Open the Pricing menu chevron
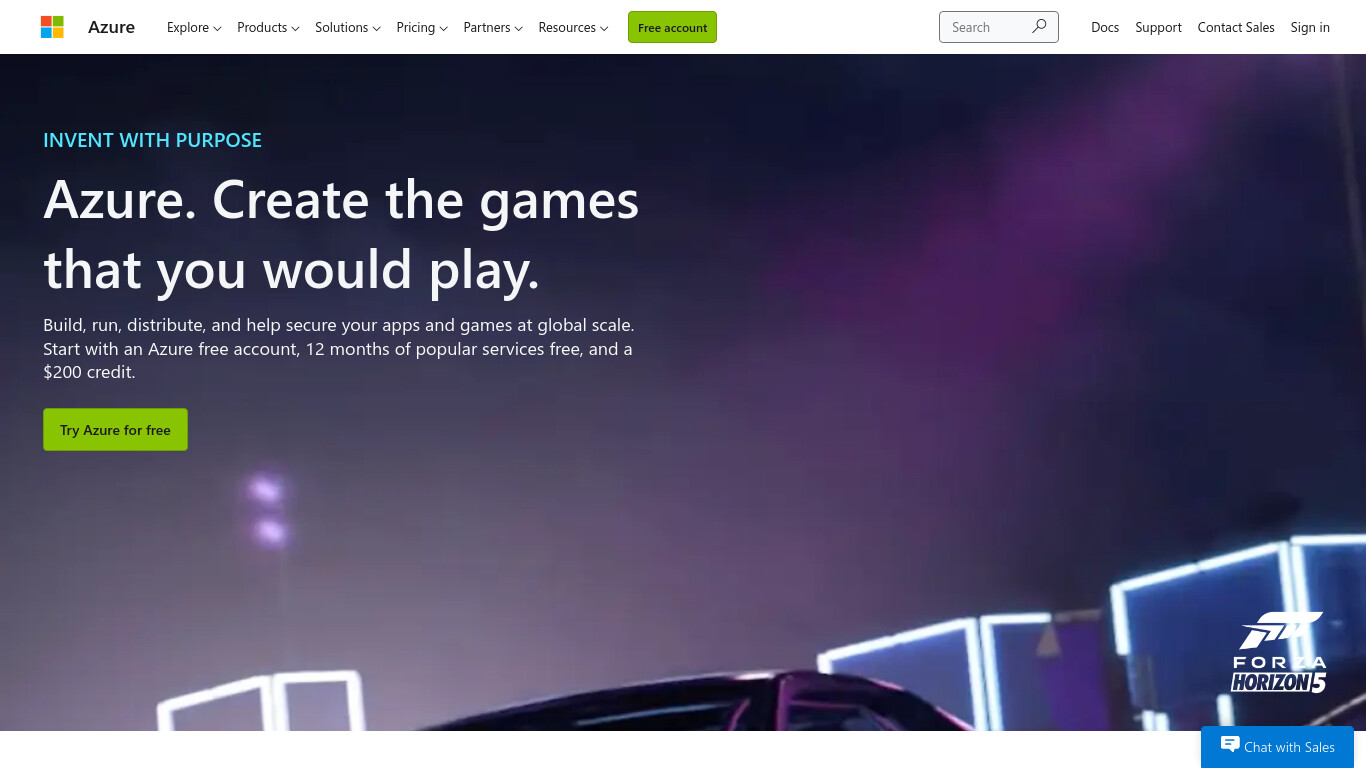 (443, 28)
